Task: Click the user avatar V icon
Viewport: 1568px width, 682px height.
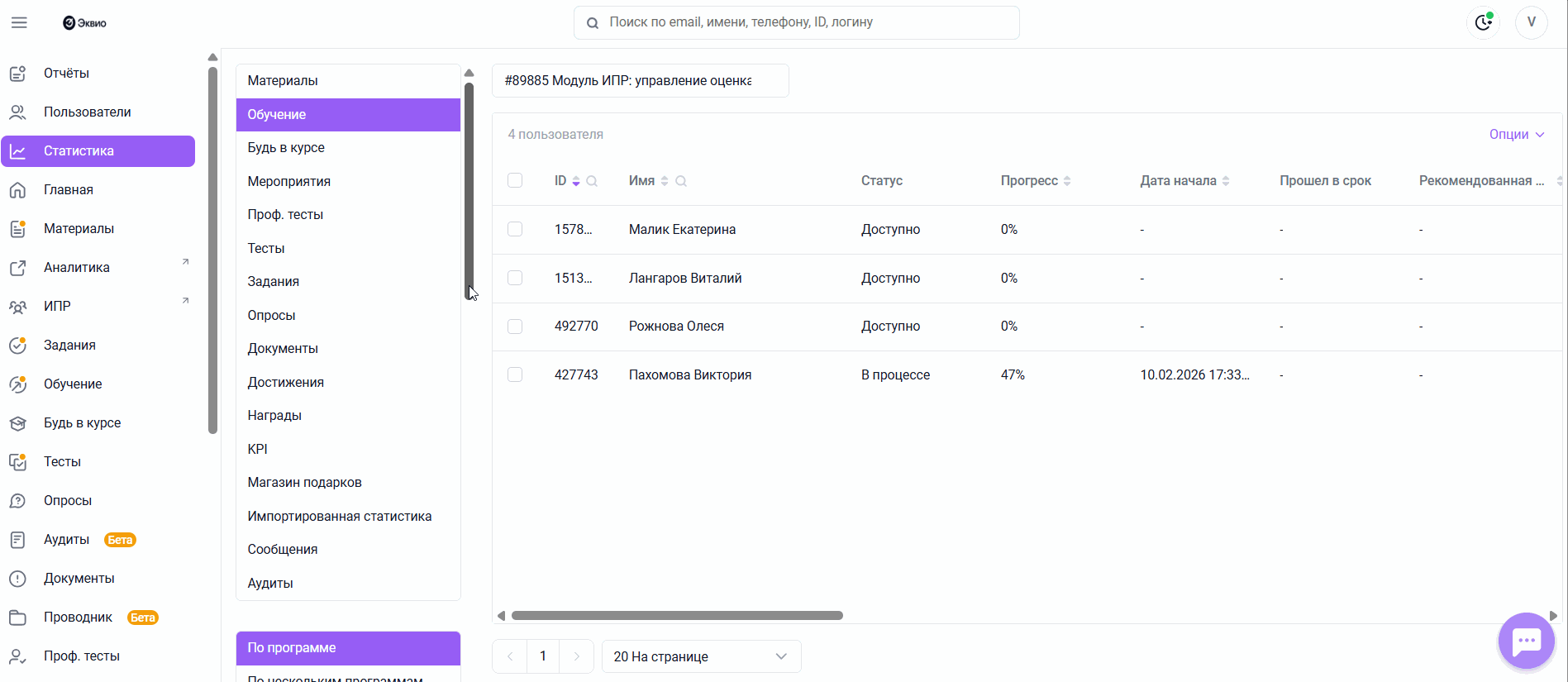Action: [x=1531, y=22]
